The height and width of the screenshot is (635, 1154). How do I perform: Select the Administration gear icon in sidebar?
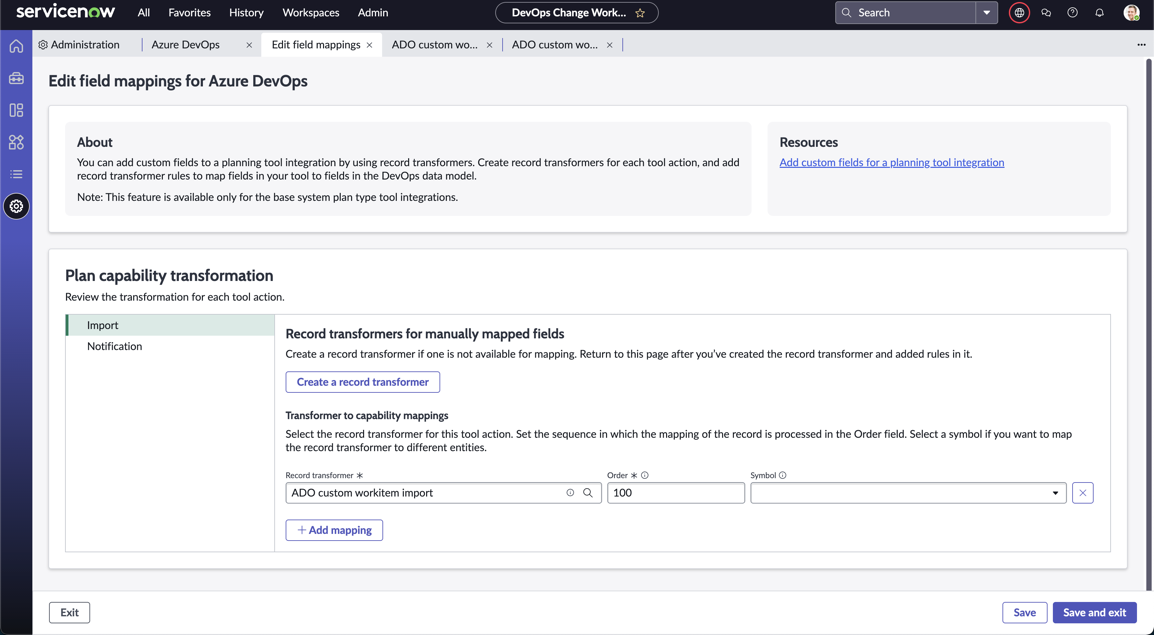click(16, 206)
